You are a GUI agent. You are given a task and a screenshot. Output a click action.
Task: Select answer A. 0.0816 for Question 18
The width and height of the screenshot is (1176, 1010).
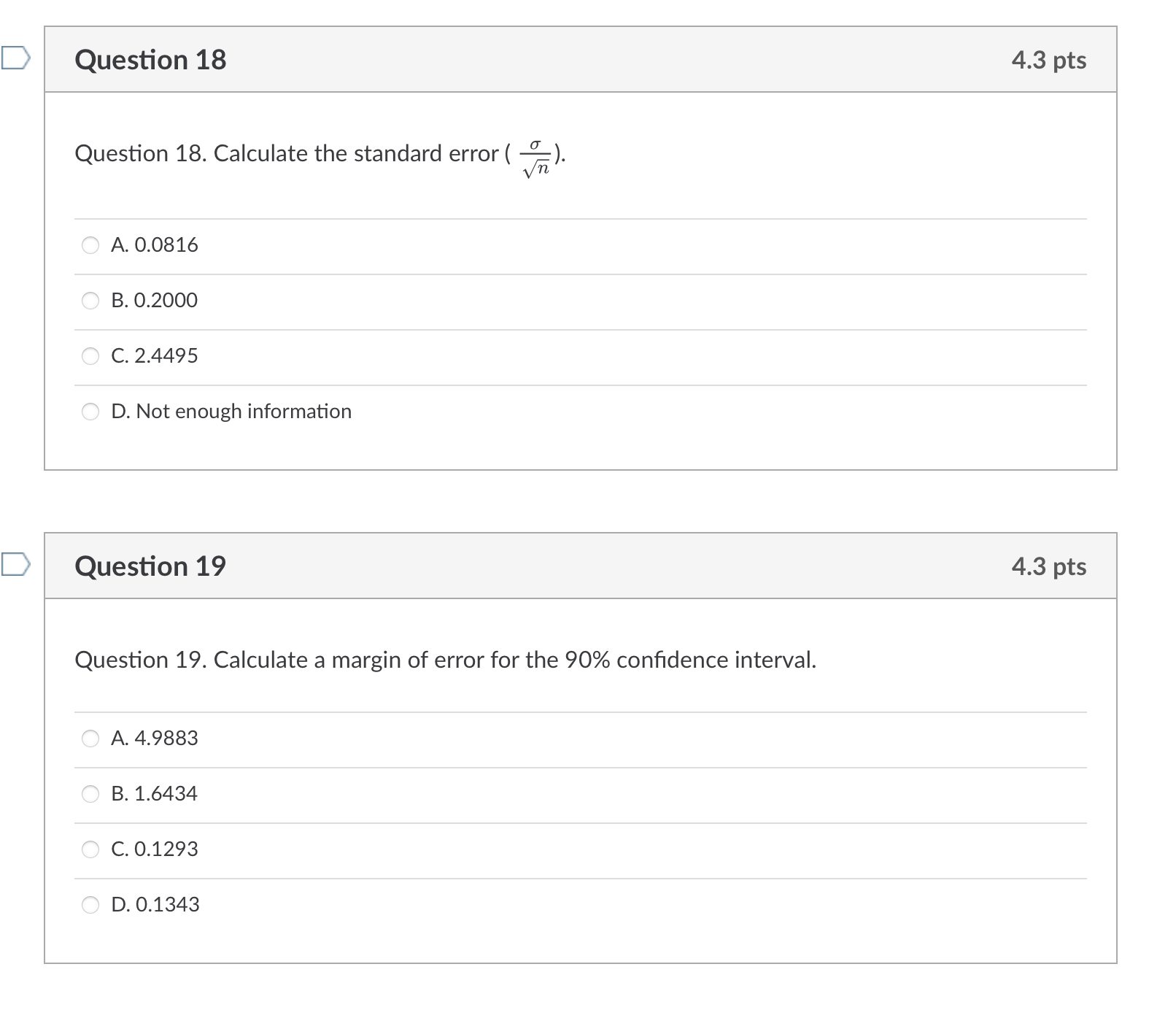pyautogui.click(x=89, y=246)
